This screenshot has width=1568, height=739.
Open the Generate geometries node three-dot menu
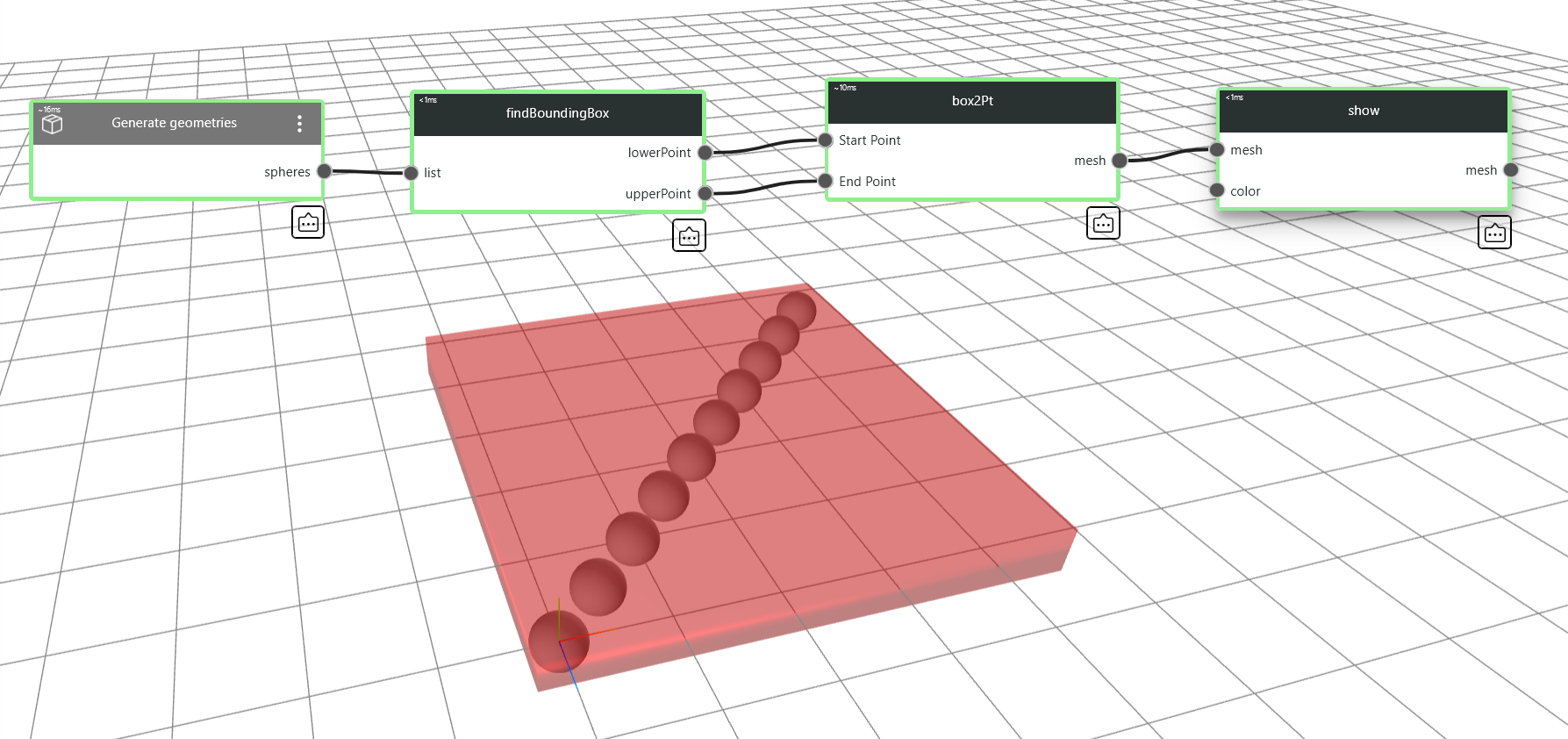coord(299,124)
